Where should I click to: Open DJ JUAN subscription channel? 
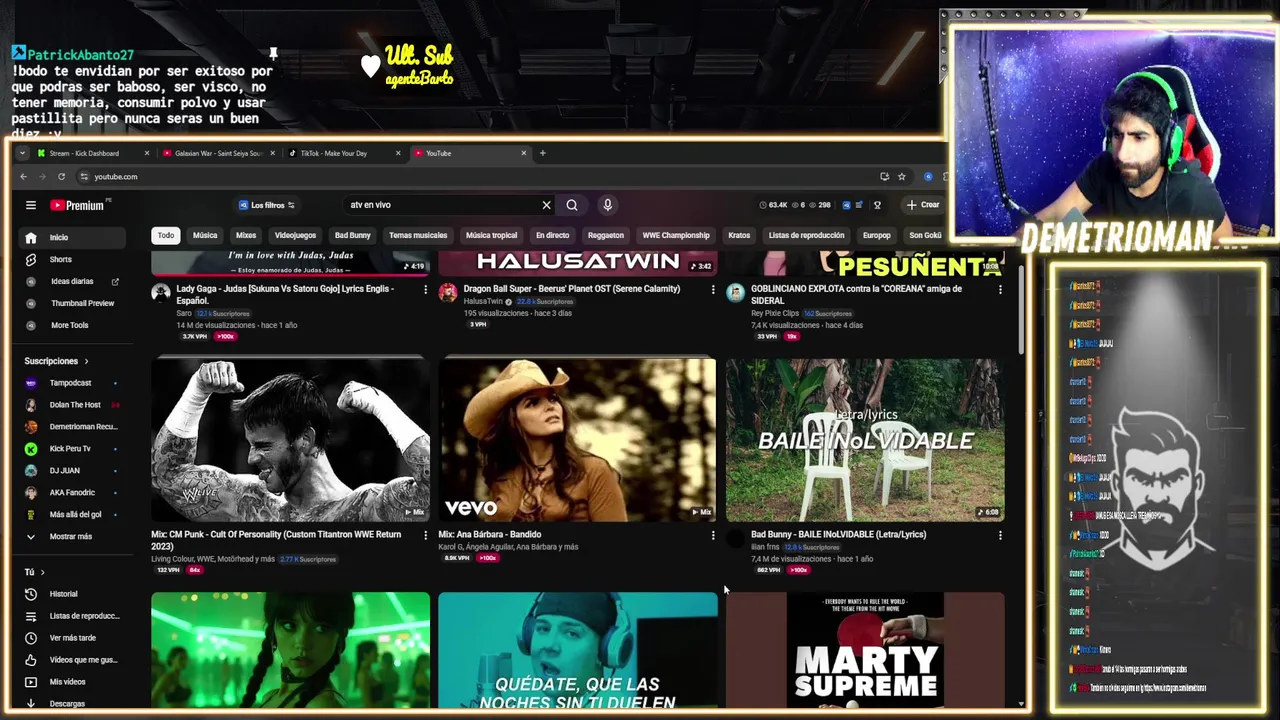point(71,471)
